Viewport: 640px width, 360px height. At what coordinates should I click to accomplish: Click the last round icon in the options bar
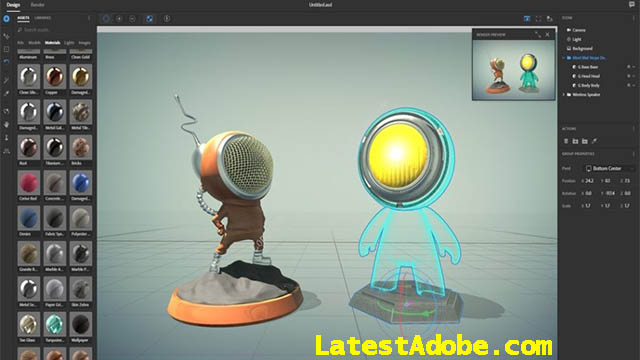tap(167, 19)
